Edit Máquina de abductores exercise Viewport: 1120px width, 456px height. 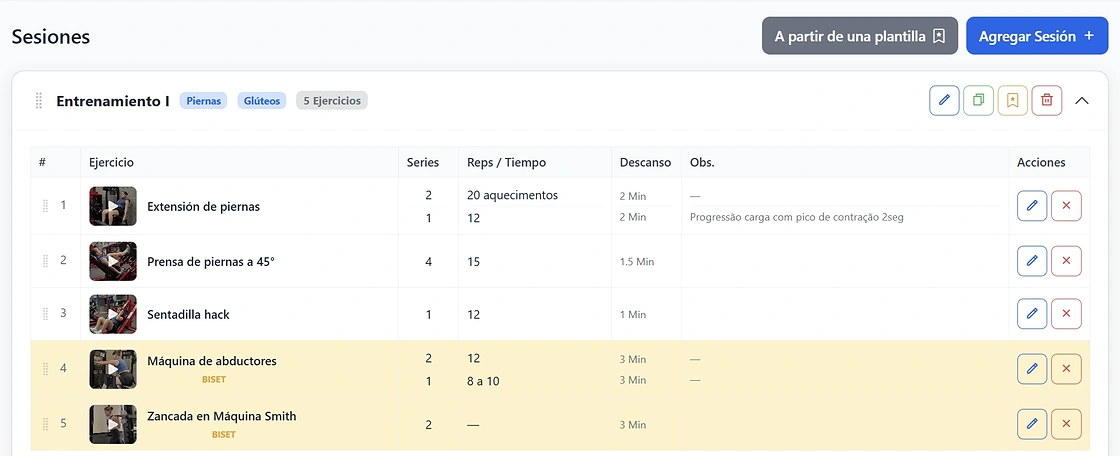[1032, 369]
